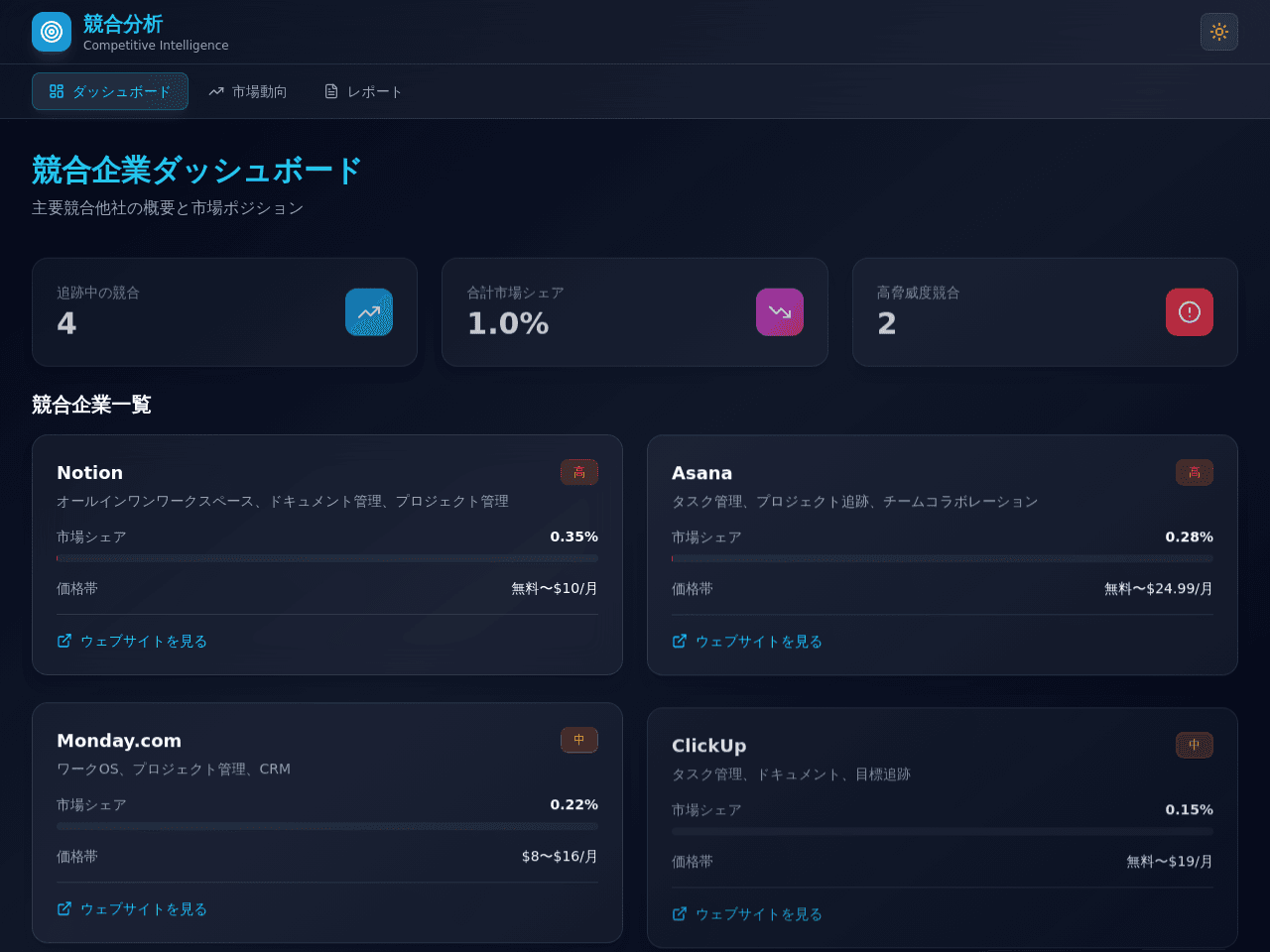Select the ClickUp card title
1270x952 pixels.
708,746
